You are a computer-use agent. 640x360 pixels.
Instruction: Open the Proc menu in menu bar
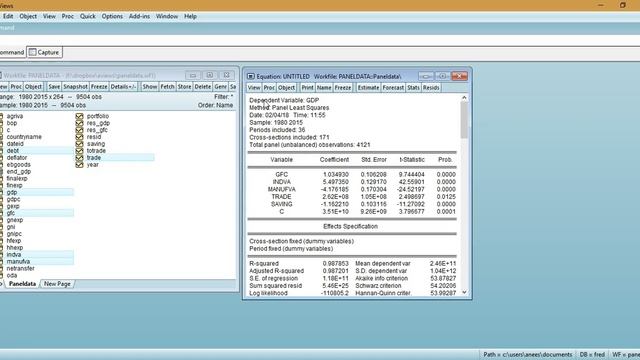(67, 16)
